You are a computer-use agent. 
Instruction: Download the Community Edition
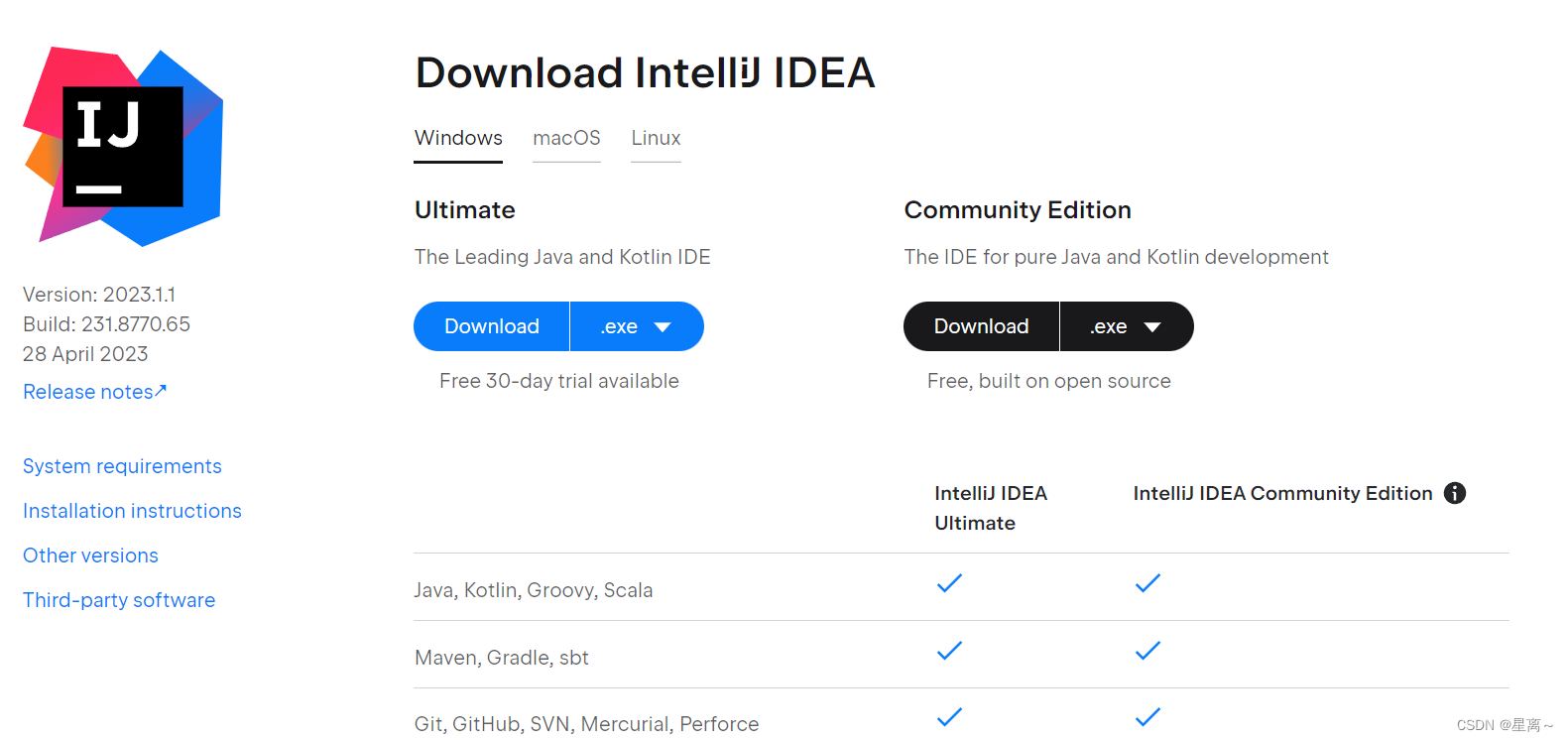982,326
